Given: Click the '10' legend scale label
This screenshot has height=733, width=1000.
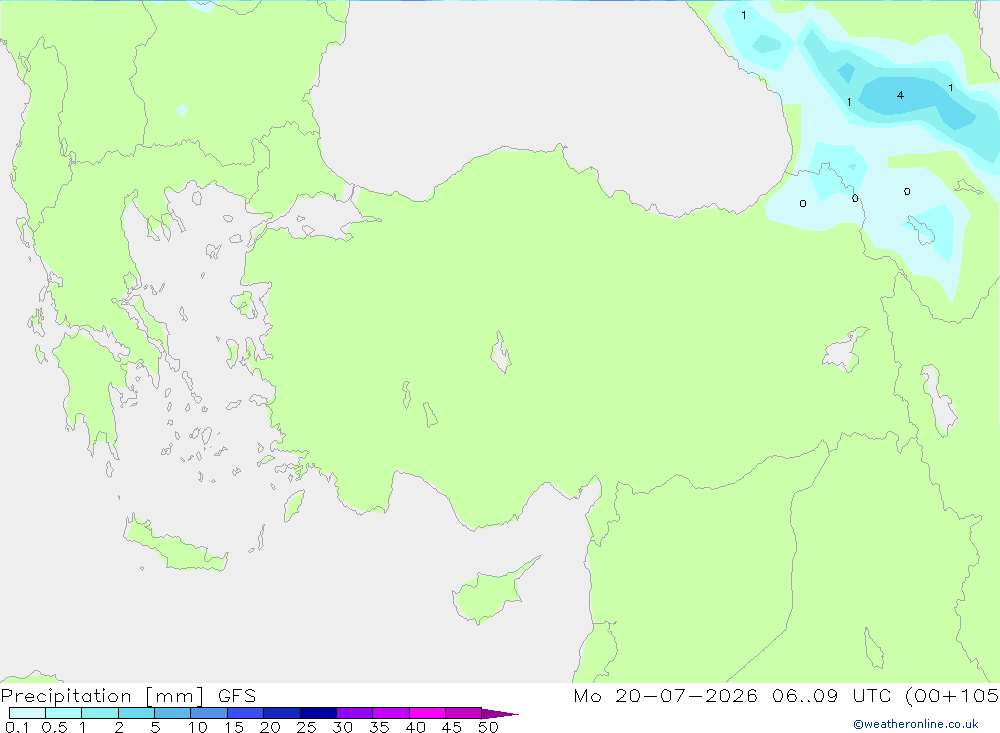Looking at the screenshot, I should pyautogui.click(x=198, y=727).
